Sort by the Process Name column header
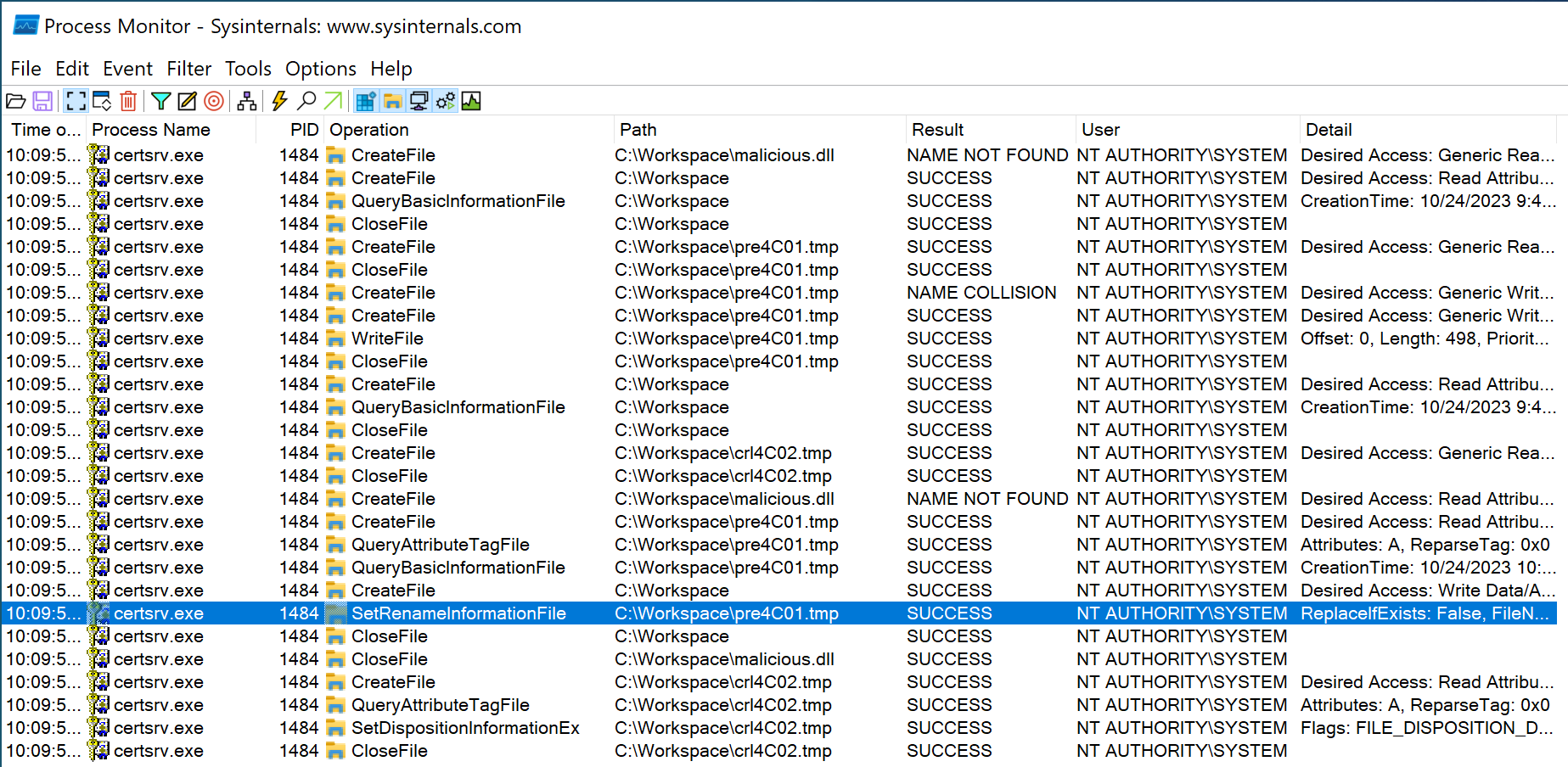The width and height of the screenshot is (1568, 767). [171, 130]
